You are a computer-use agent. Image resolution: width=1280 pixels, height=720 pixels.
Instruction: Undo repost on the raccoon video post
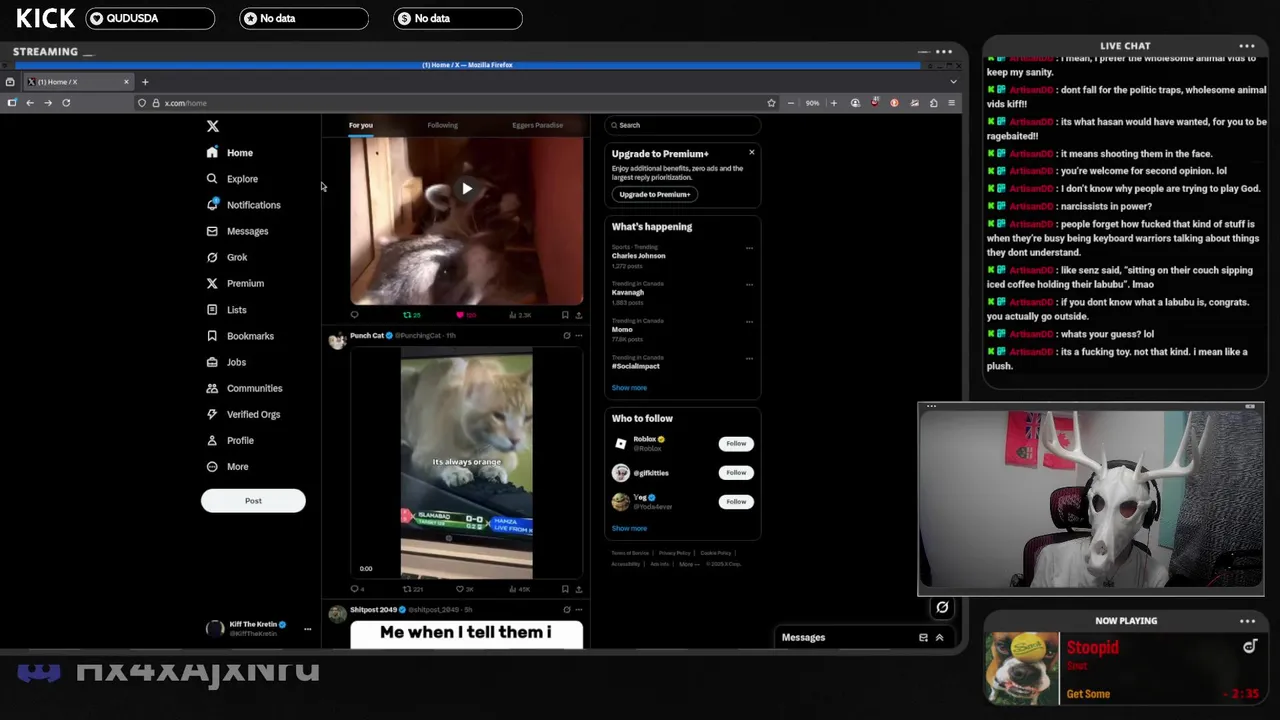coord(411,315)
